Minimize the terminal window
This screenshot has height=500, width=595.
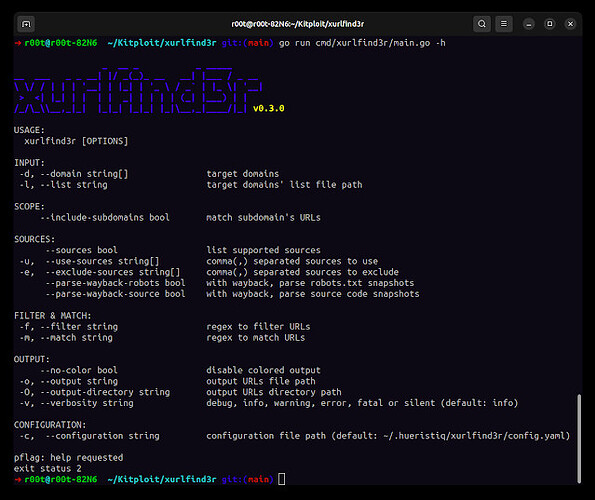[x=529, y=24]
